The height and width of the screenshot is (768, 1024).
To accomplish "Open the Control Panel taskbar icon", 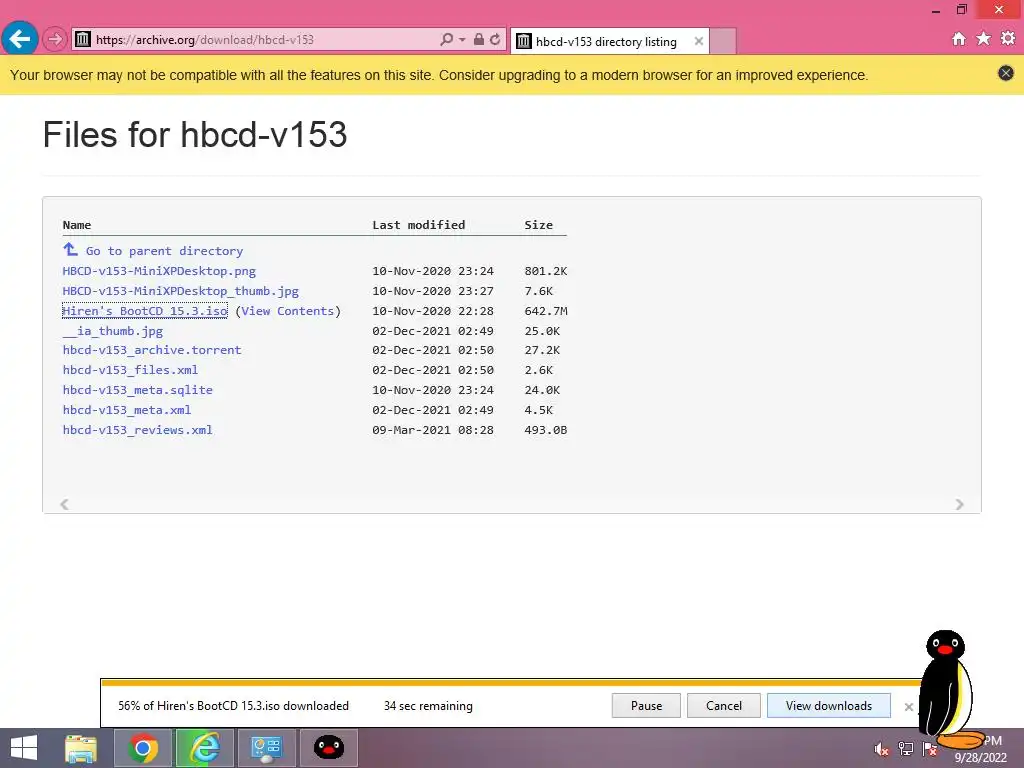I will 266,748.
